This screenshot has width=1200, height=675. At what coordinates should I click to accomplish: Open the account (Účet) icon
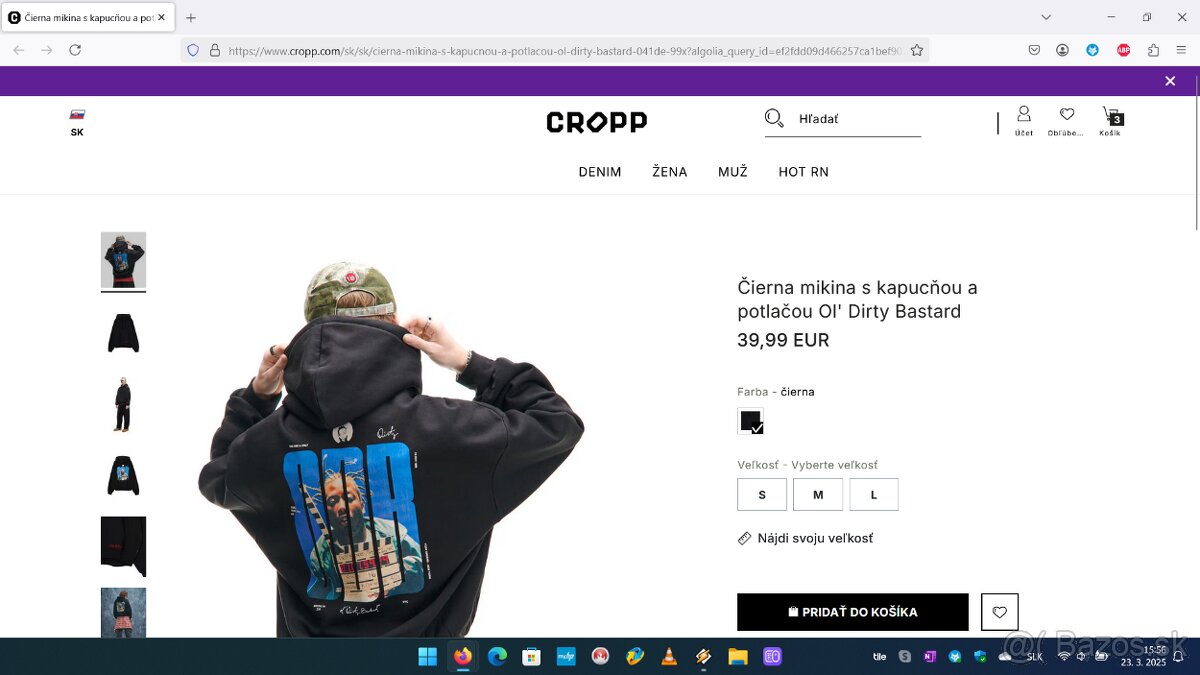tap(1024, 120)
